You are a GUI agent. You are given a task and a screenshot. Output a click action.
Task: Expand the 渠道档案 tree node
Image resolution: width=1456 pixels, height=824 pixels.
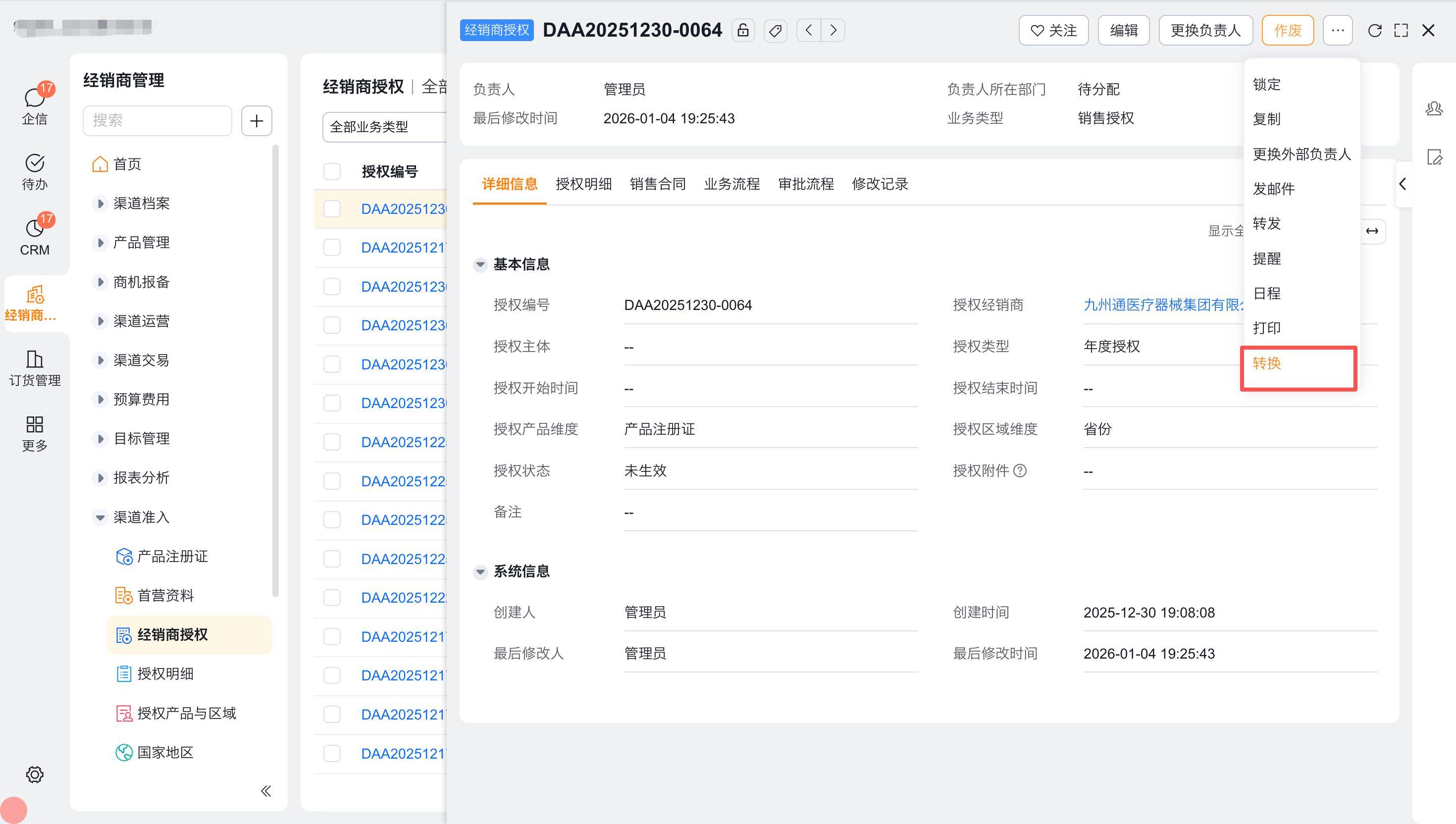click(x=100, y=203)
